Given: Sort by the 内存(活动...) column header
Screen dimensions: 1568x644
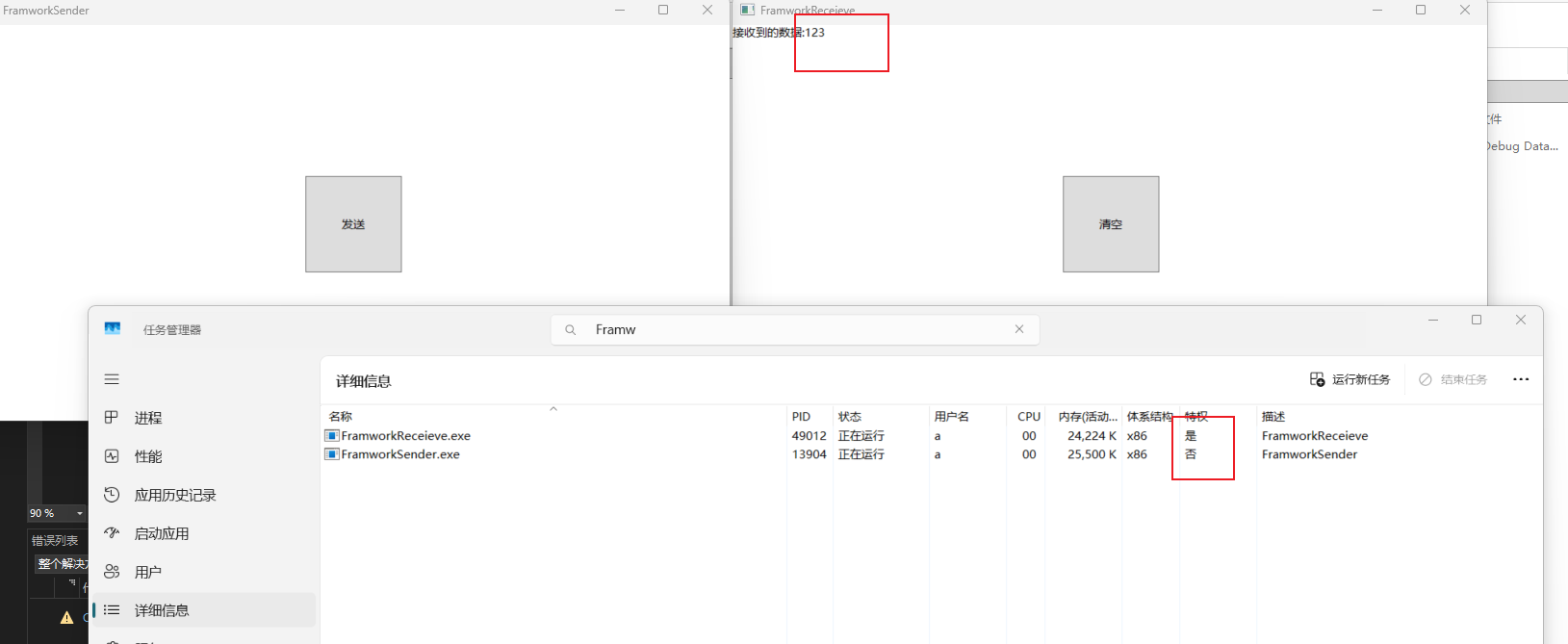Looking at the screenshot, I should click(1084, 416).
